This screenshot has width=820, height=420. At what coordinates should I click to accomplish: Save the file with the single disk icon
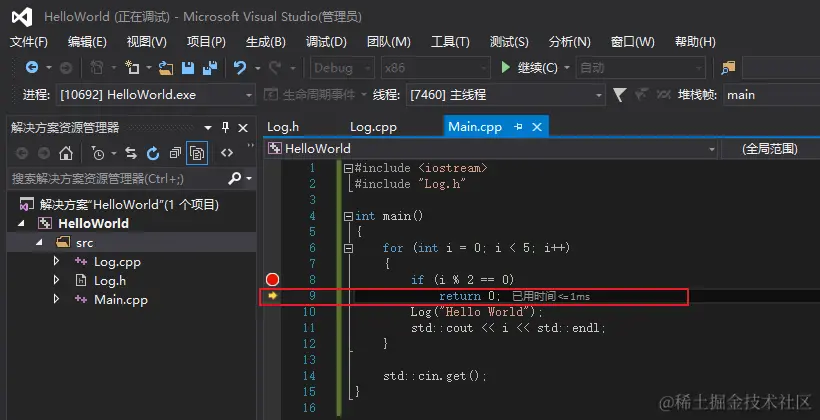tap(188, 67)
